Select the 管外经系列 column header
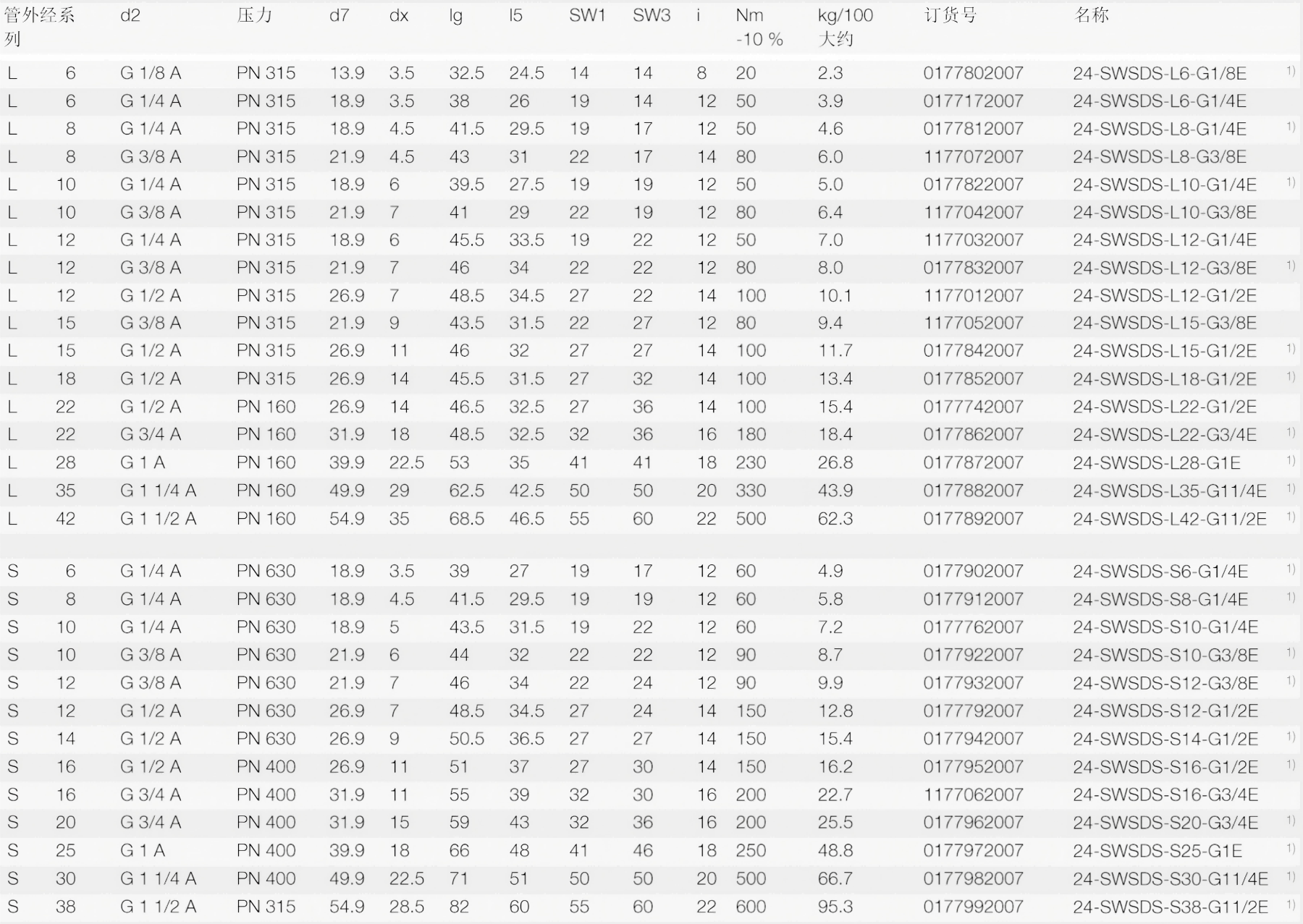The width and height of the screenshot is (1303, 924). (x=39, y=27)
